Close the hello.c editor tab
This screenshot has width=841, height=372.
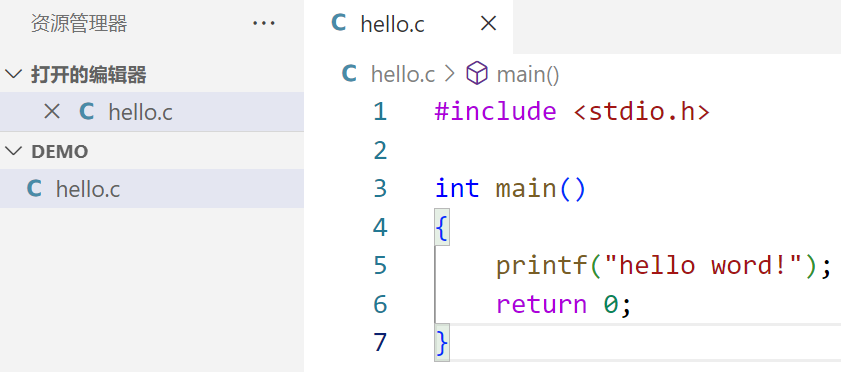coord(488,24)
